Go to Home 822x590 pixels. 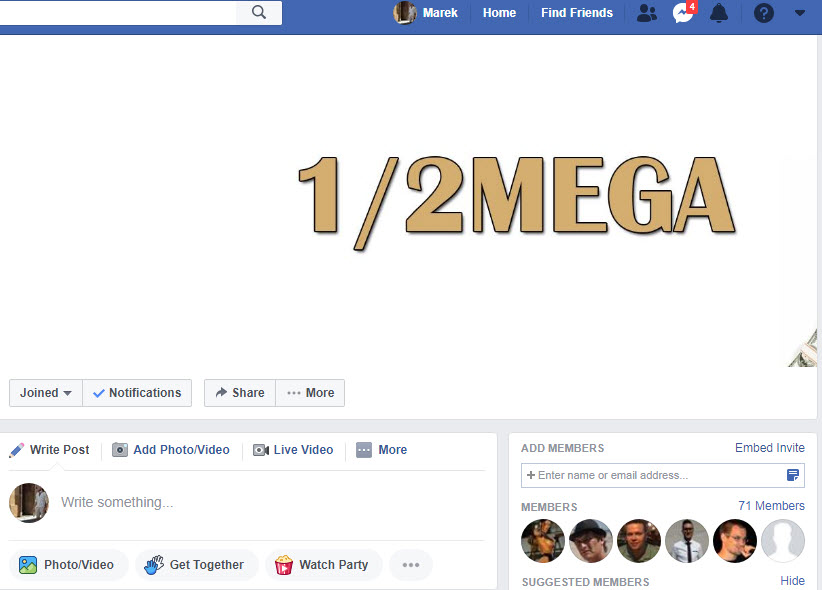point(499,13)
